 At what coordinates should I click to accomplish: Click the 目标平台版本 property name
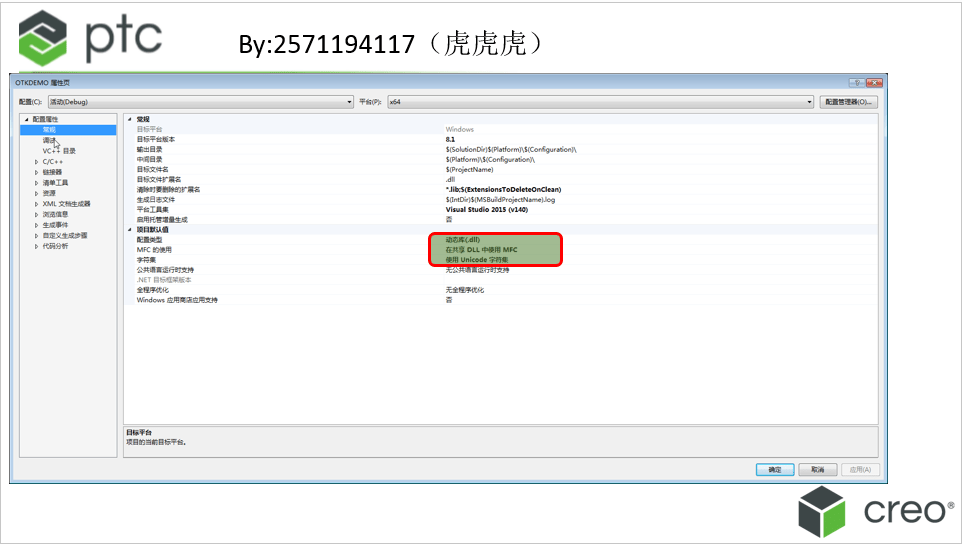[156, 139]
